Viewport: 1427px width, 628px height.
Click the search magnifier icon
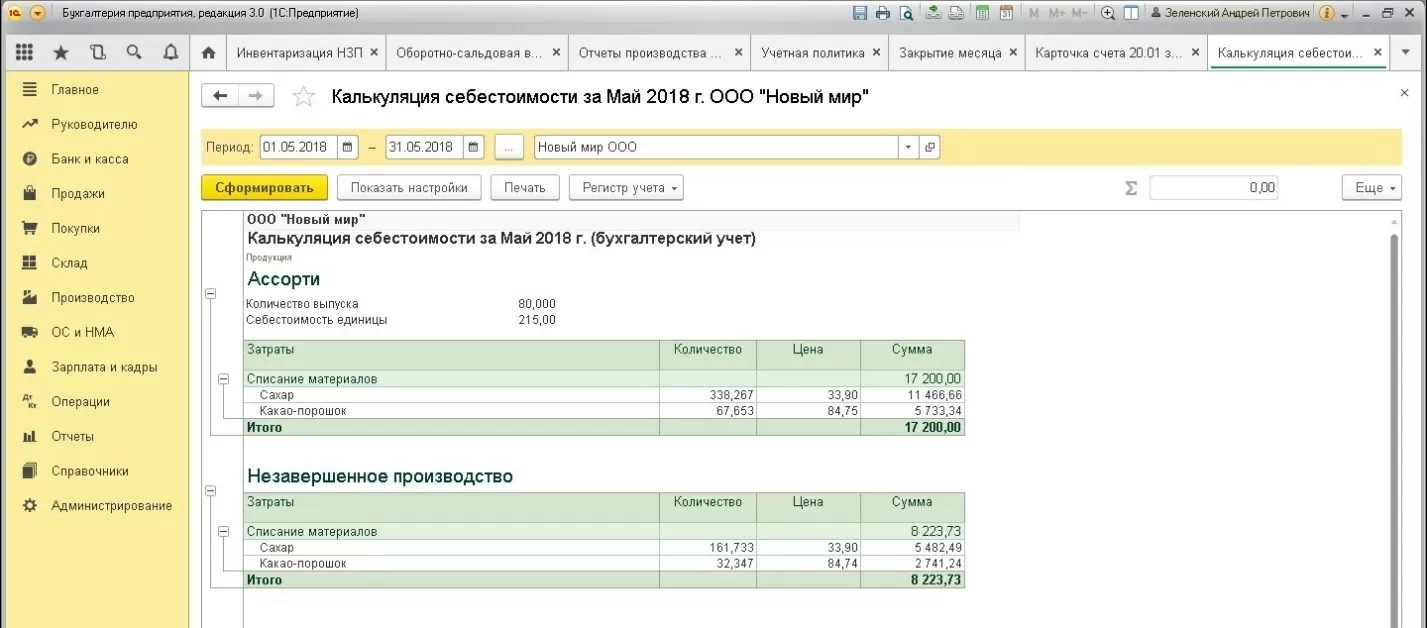point(133,52)
